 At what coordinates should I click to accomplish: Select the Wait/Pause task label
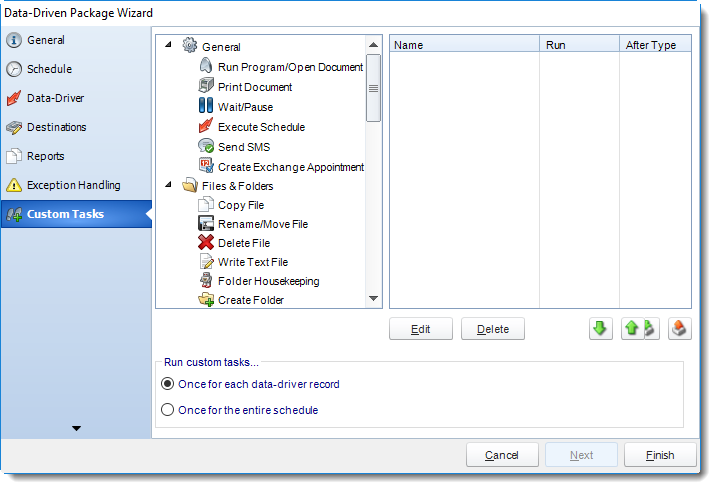point(246,107)
